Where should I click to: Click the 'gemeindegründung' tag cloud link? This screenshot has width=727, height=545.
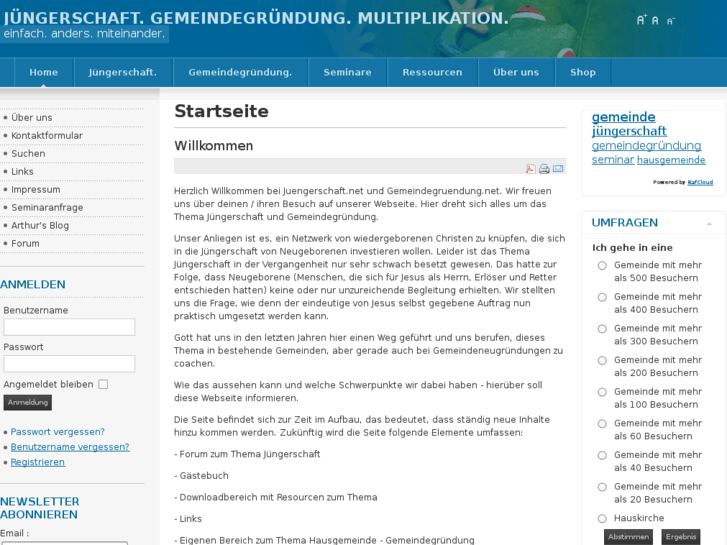coord(646,146)
